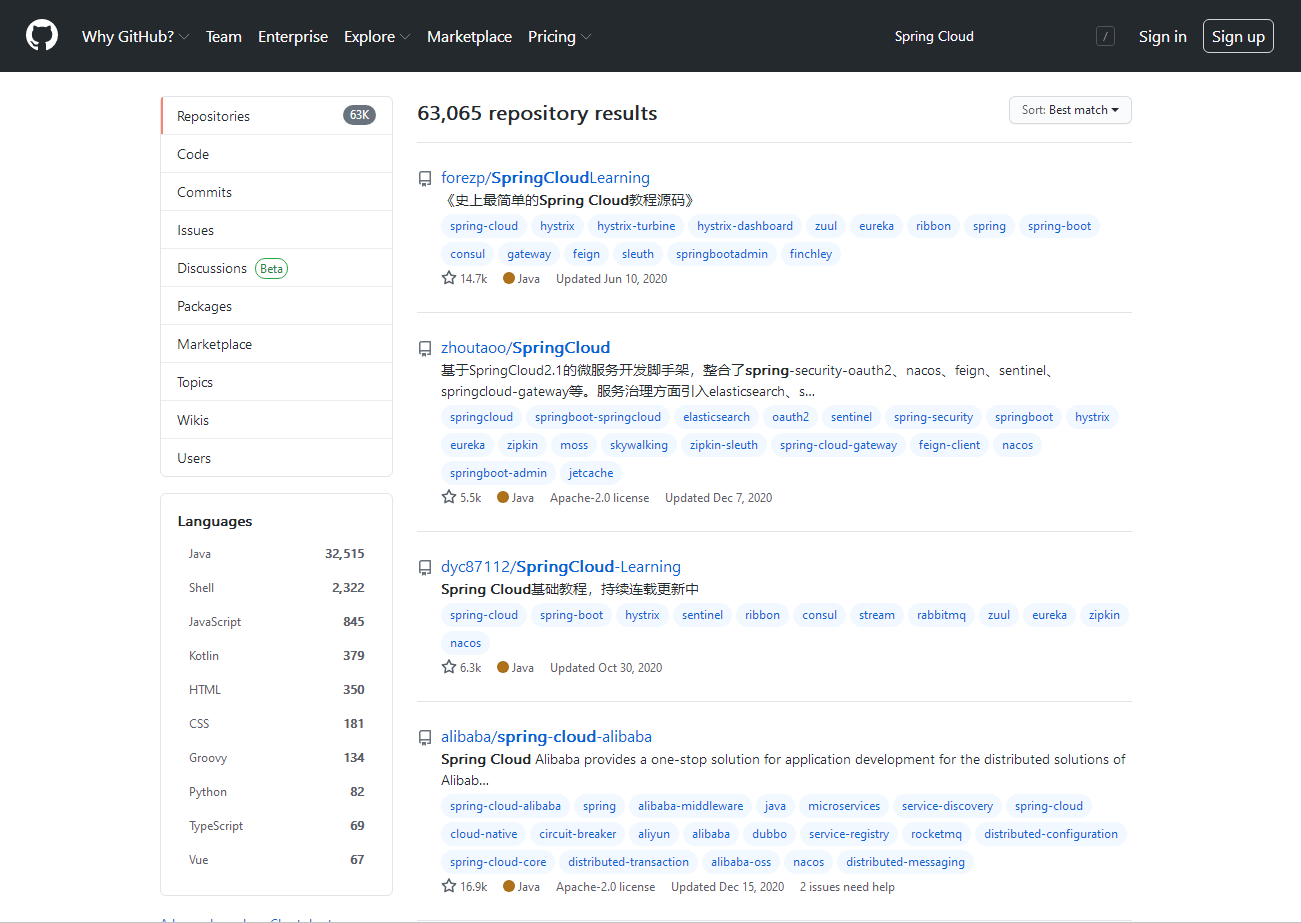
Task: Filter results by JavaScript language
Action: [x=276, y=622]
